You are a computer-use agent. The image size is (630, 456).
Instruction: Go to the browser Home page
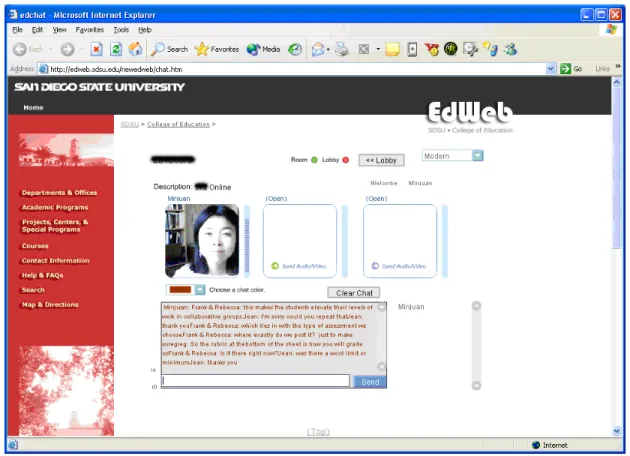click(135, 49)
